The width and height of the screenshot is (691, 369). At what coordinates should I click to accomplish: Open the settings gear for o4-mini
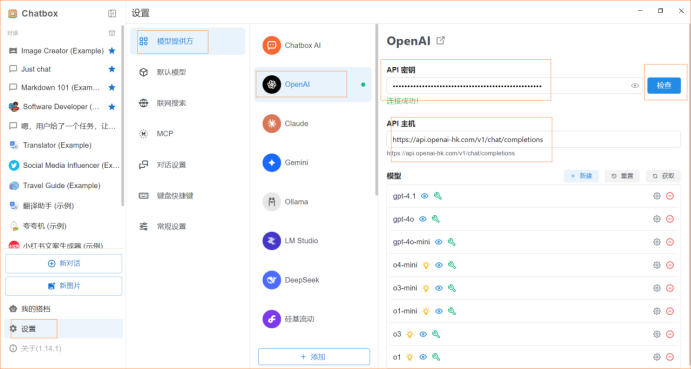pyautogui.click(x=657, y=265)
